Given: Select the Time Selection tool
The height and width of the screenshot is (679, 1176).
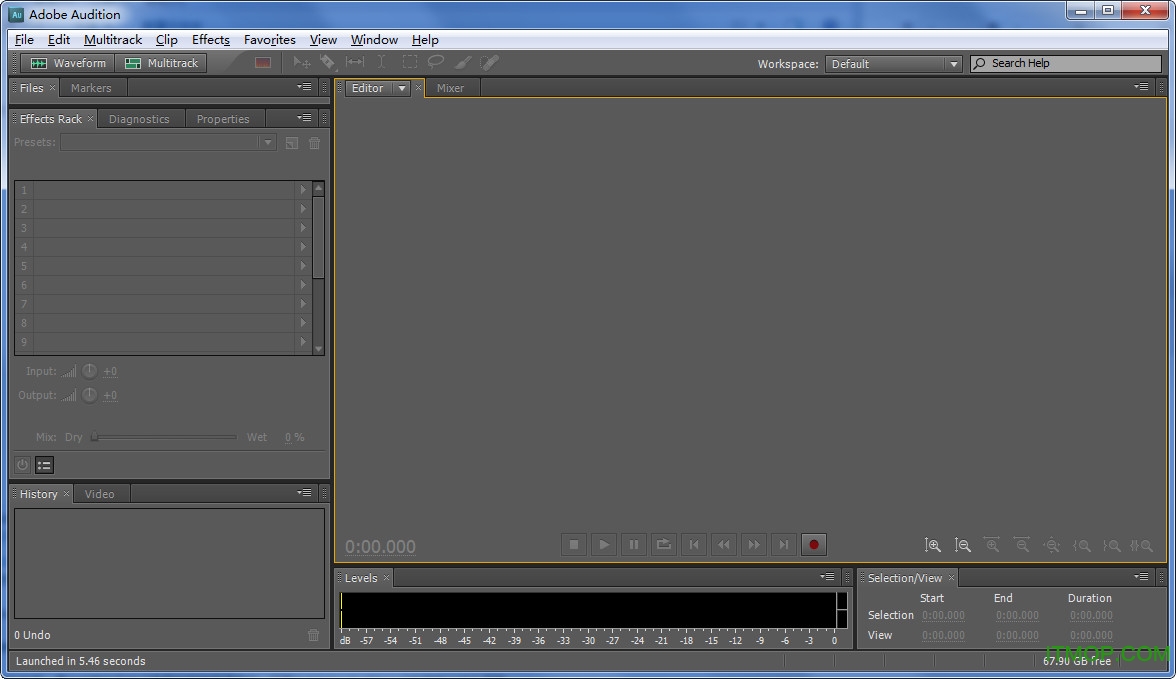Looking at the screenshot, I should coord(382,63).
